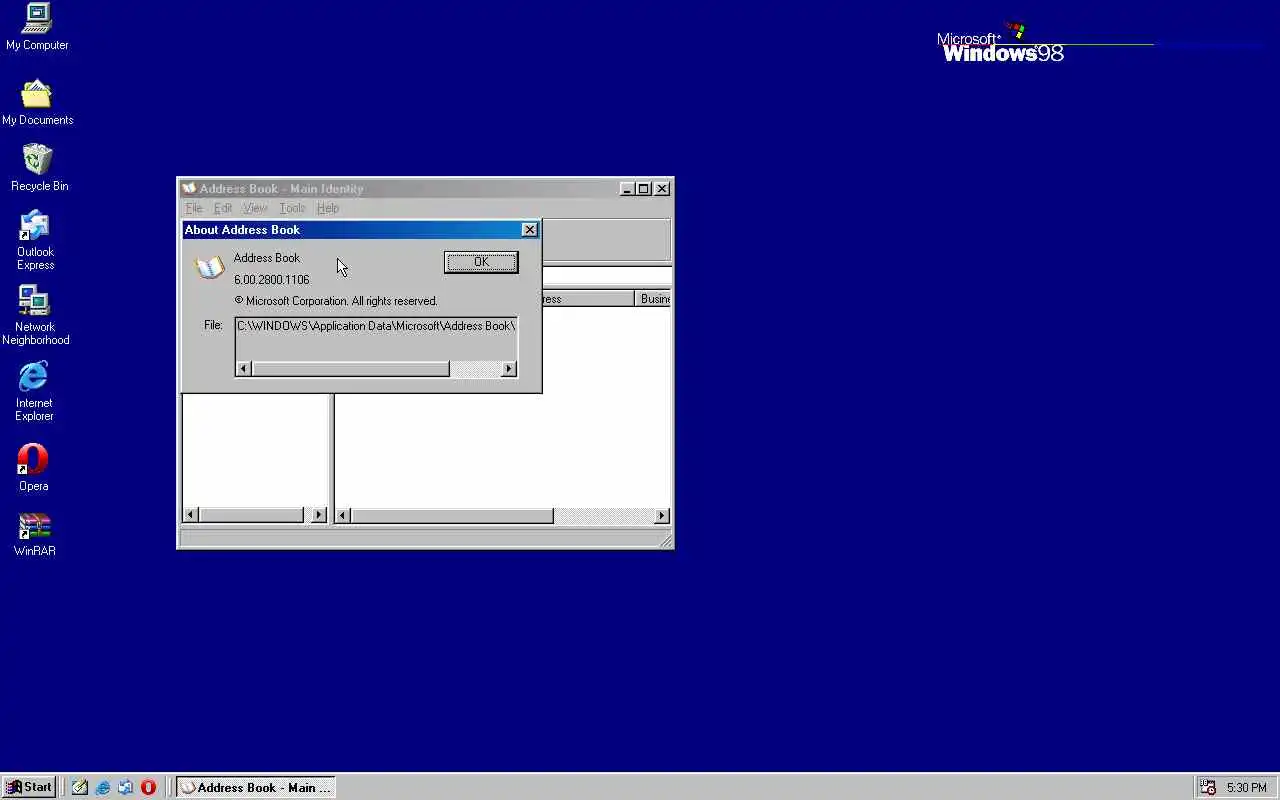Open the Help menu in Address Book
Screen dimensions: 1280x800
[x=328, y=208]
